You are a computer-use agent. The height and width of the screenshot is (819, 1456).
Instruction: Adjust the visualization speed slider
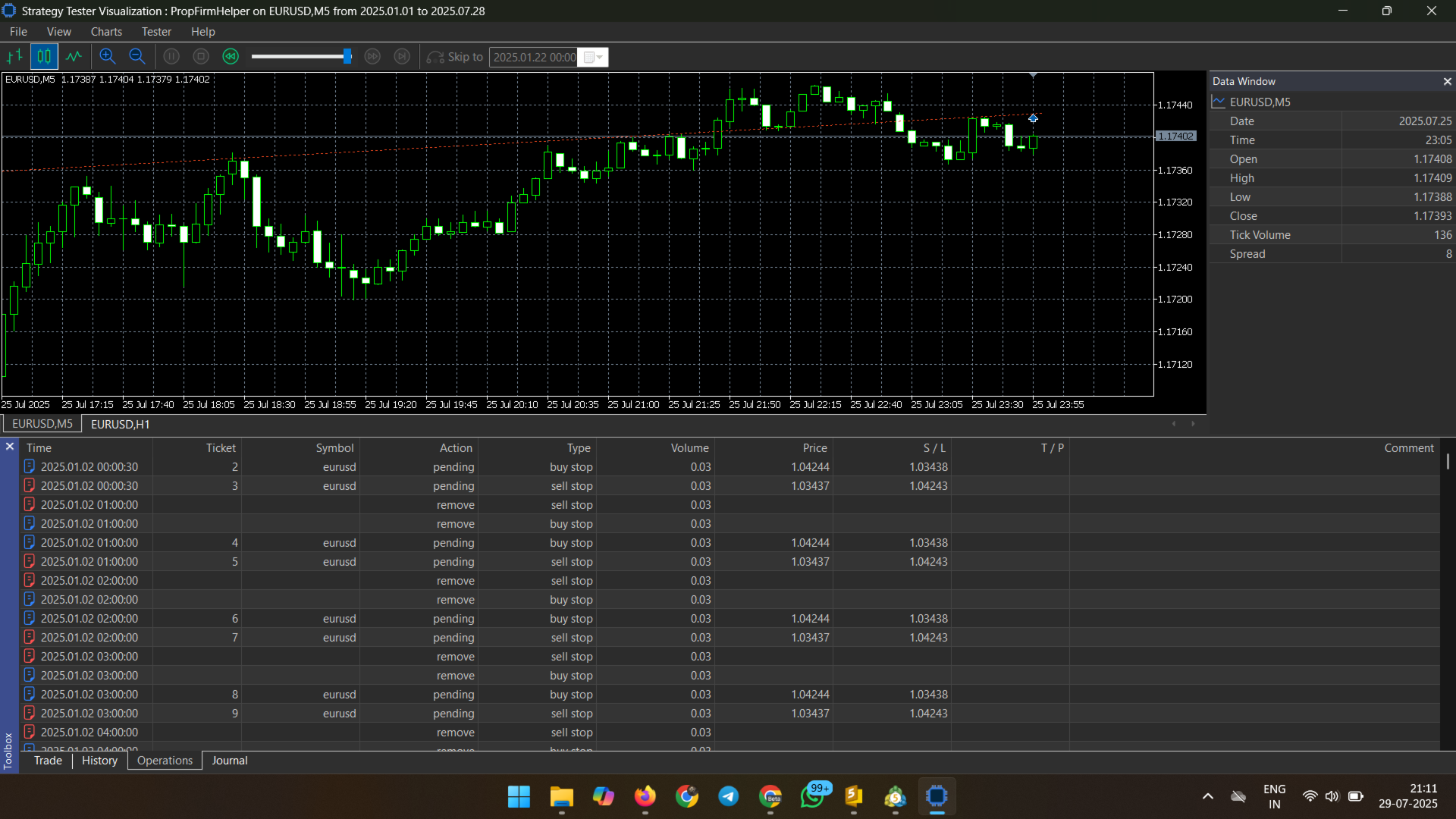[347, 56]
